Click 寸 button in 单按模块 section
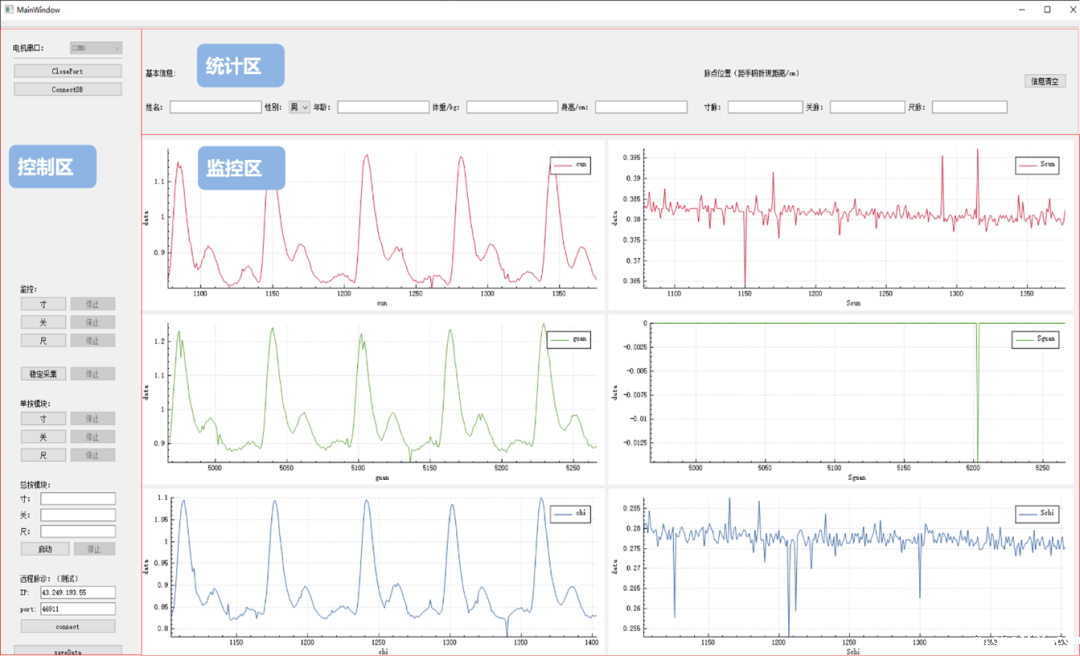The width and height of the screenshot is (1080, 656). click(43, 418)
